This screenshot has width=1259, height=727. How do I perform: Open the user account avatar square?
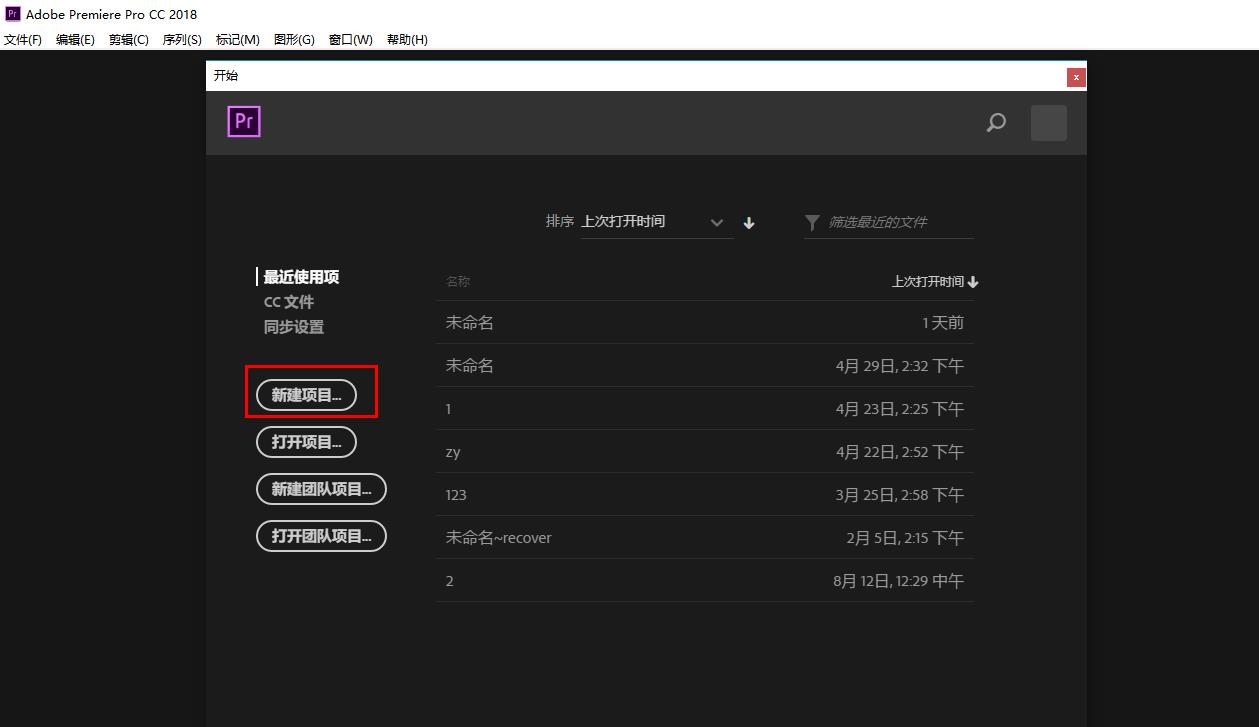(x=1048, y=123)
